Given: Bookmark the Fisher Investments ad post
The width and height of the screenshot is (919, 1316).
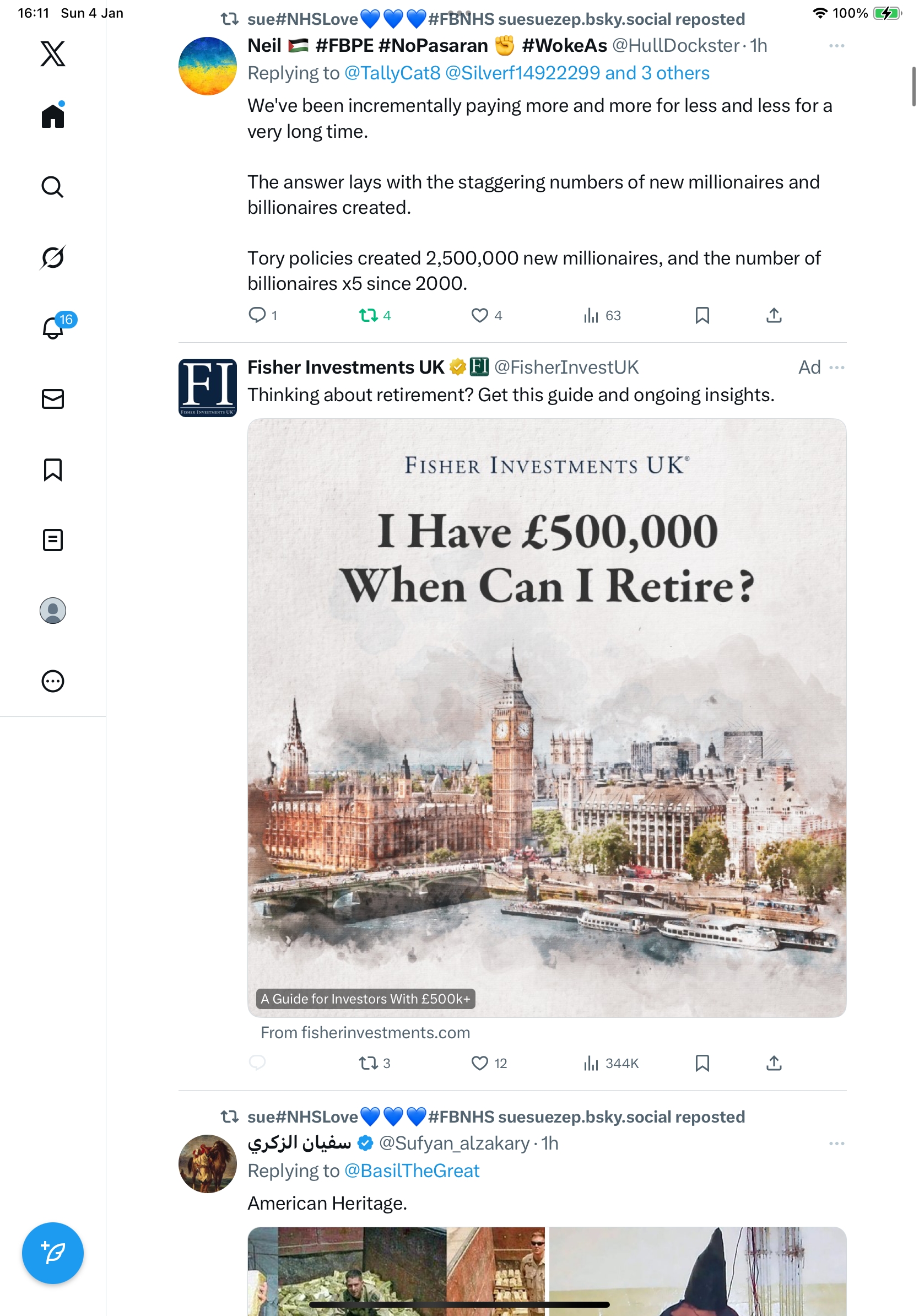Looking at the screenshot, I should [x=702, y=1063].
